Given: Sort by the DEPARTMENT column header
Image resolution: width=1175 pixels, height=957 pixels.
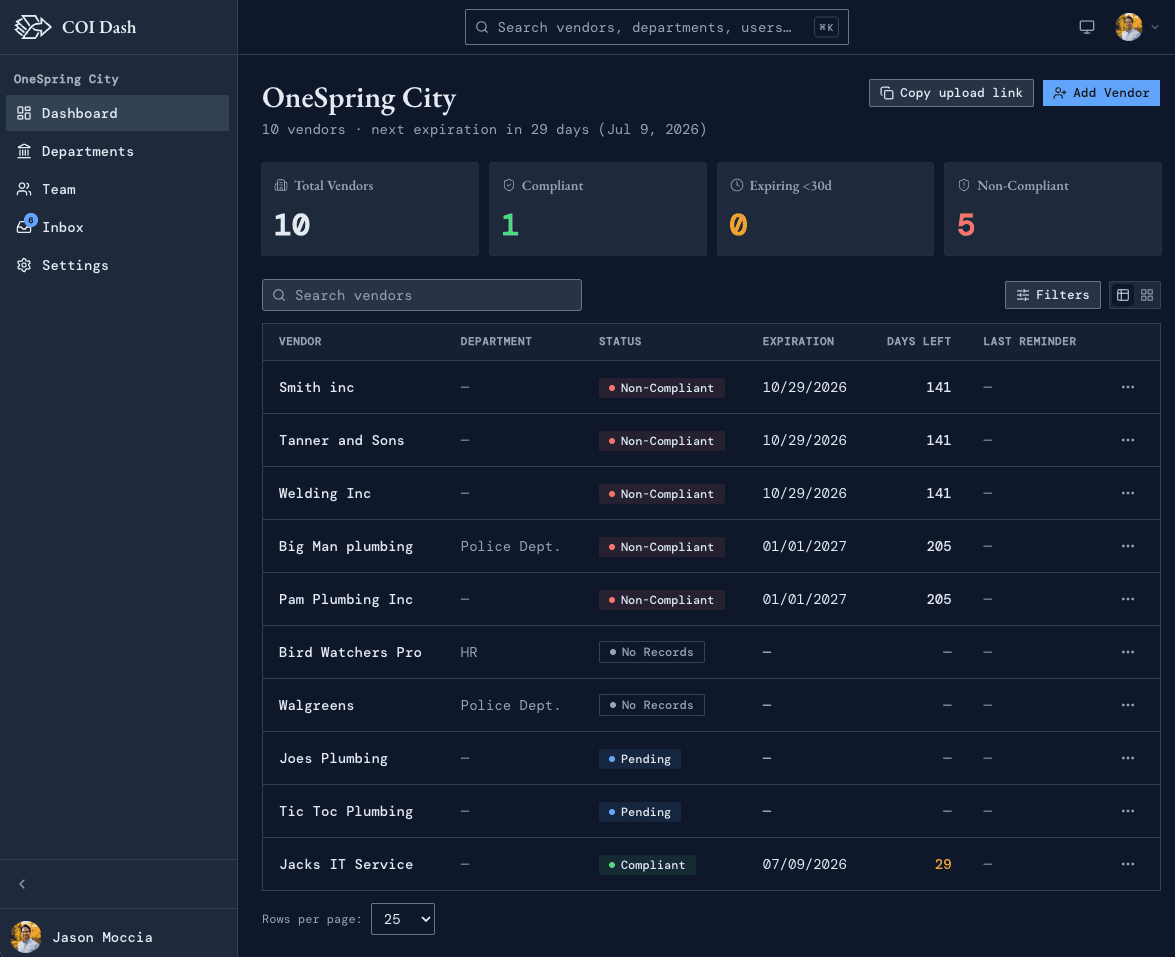Looking at the screenshot, I should pos(496,342).
